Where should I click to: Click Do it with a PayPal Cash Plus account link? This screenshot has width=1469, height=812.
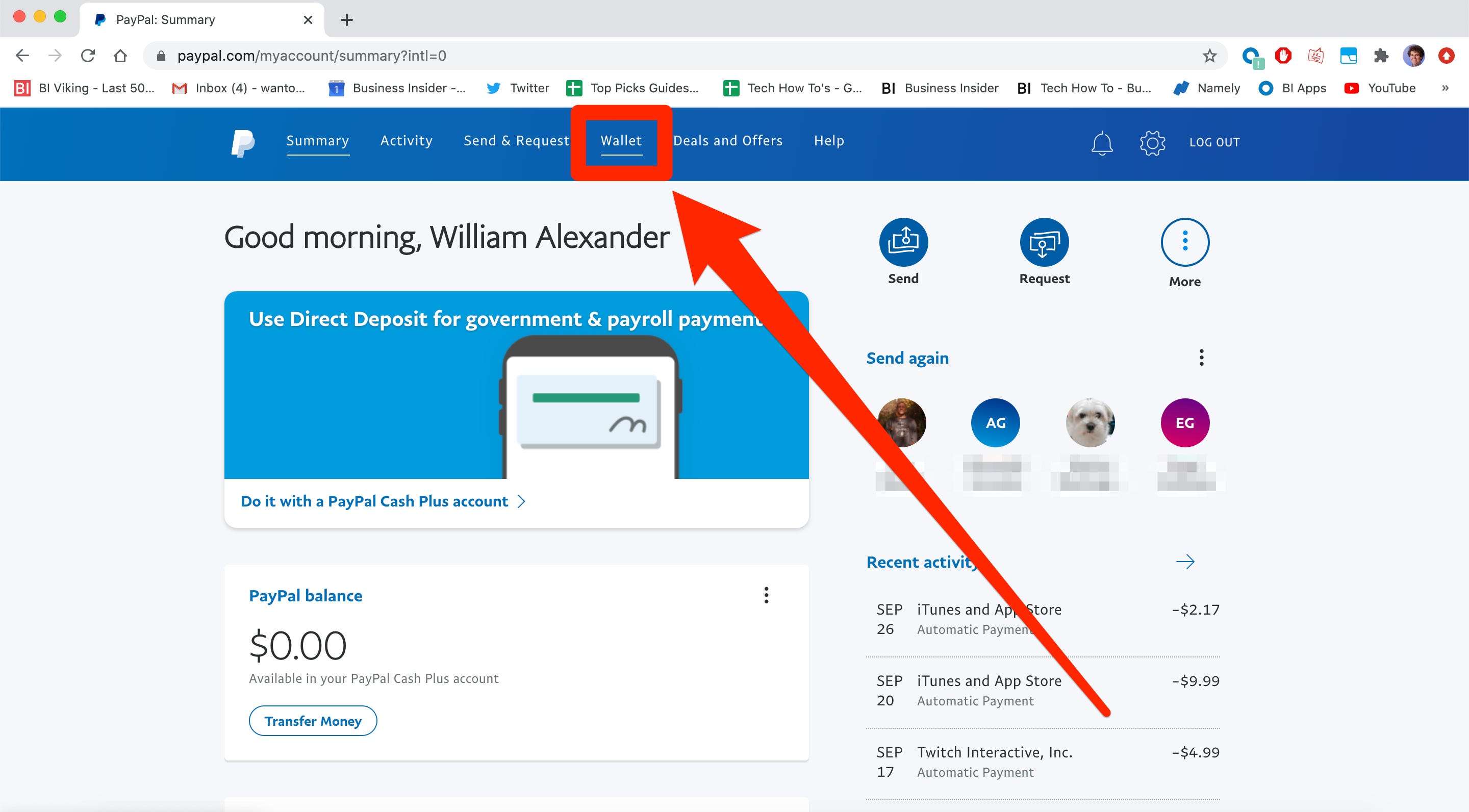pyautogui.click(x=382, y=501)
